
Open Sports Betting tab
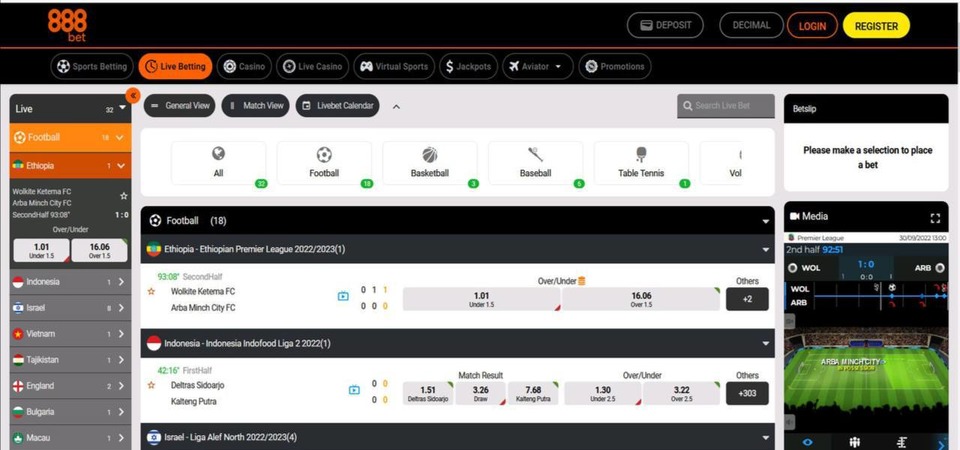[92, 66]
